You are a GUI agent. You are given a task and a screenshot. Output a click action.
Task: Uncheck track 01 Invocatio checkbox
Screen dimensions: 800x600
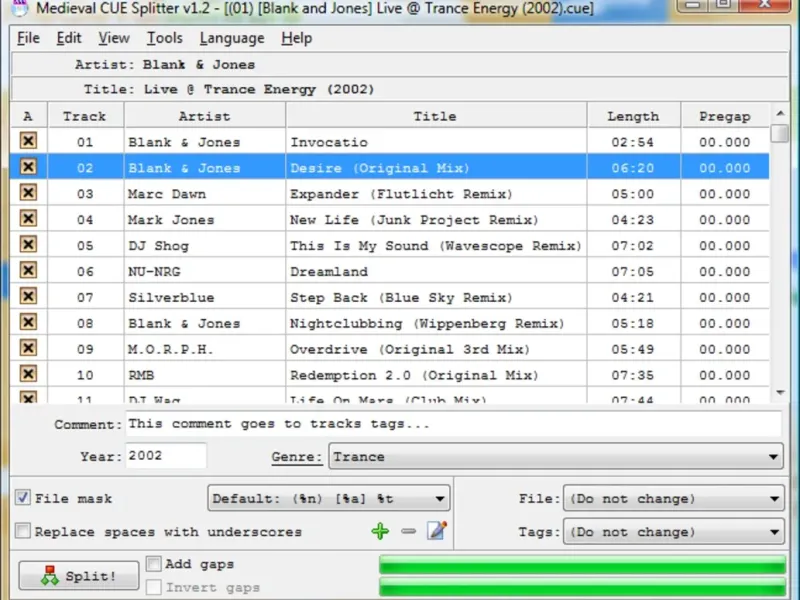pos(28,141)
